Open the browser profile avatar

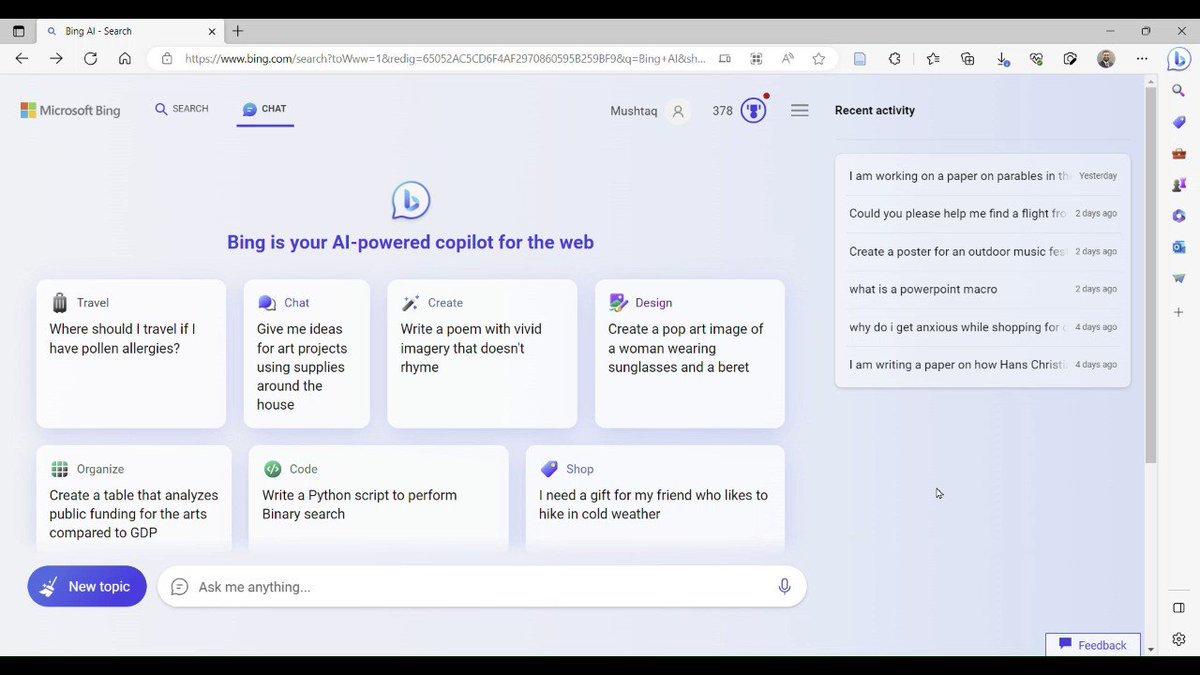click(x=1106, y=59)
